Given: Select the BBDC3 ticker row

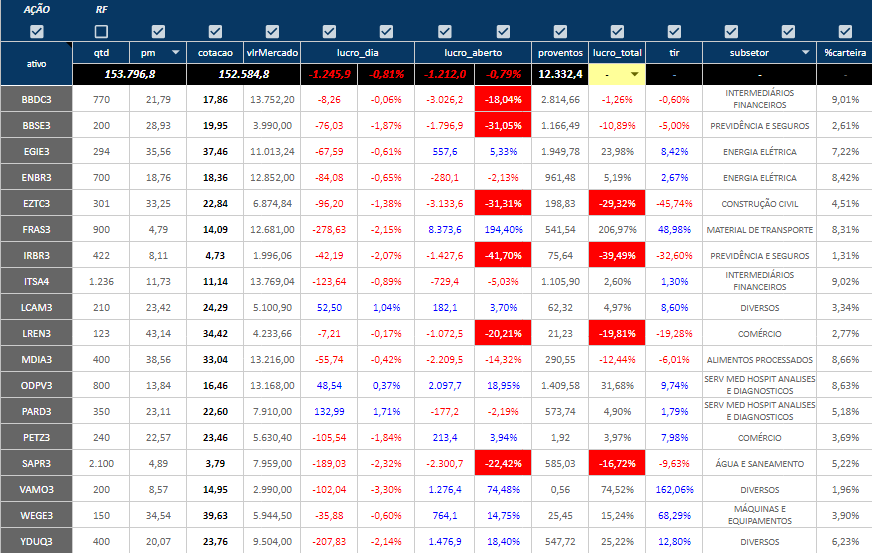Looking at the screenshot, I should [x=37, y=100].
